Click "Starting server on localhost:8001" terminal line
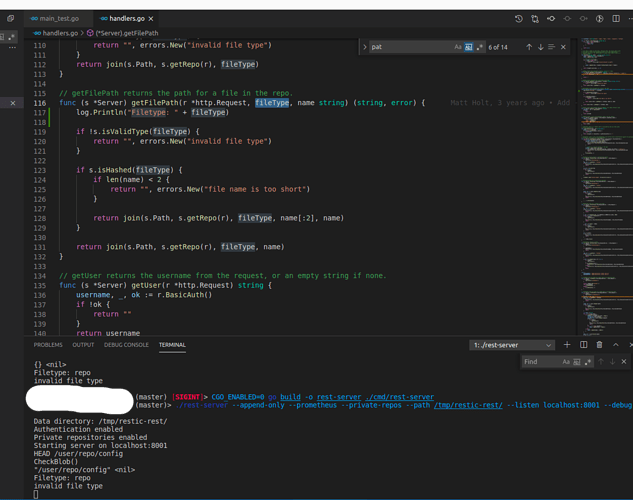The height and width of the screenshot is (500, 633). pos(100,446)
